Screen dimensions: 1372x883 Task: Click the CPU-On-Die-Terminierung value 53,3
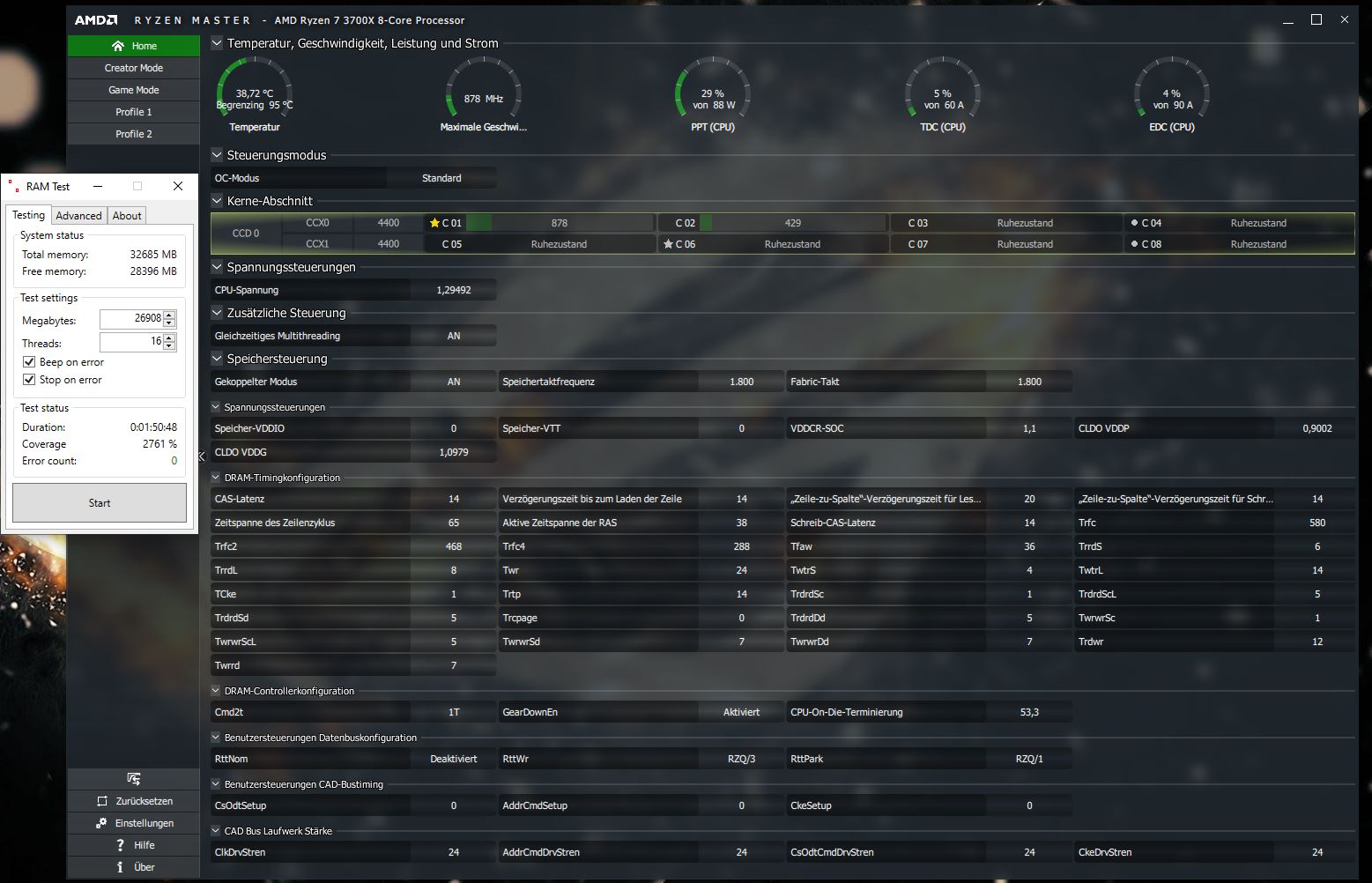tap(1029, 712)
